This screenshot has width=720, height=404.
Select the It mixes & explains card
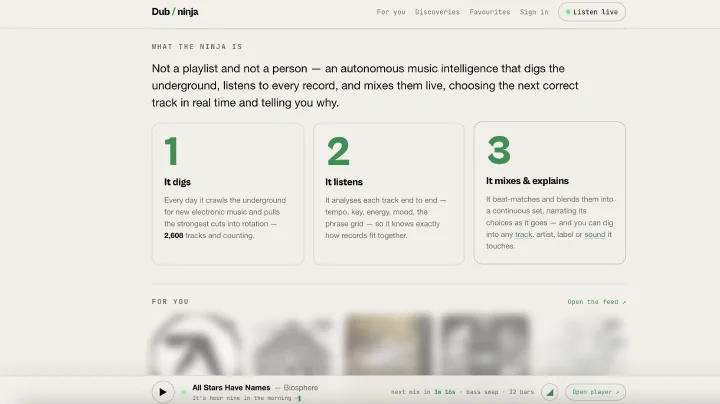[x=550, y=193]
